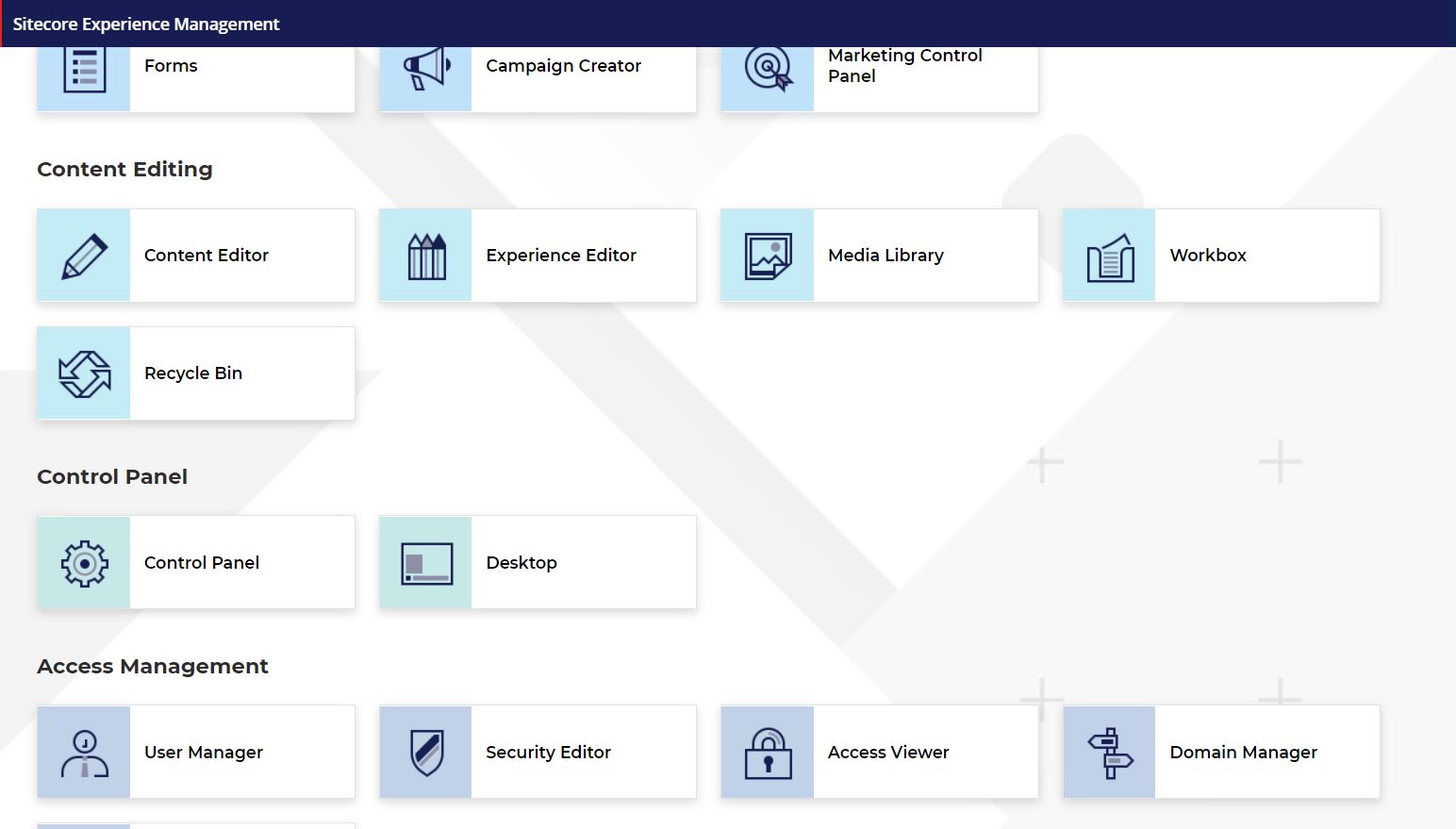Click the Campaign Creator megaphone icon
The width and height of the screenshot is (1456, 829).
(426, 69)
